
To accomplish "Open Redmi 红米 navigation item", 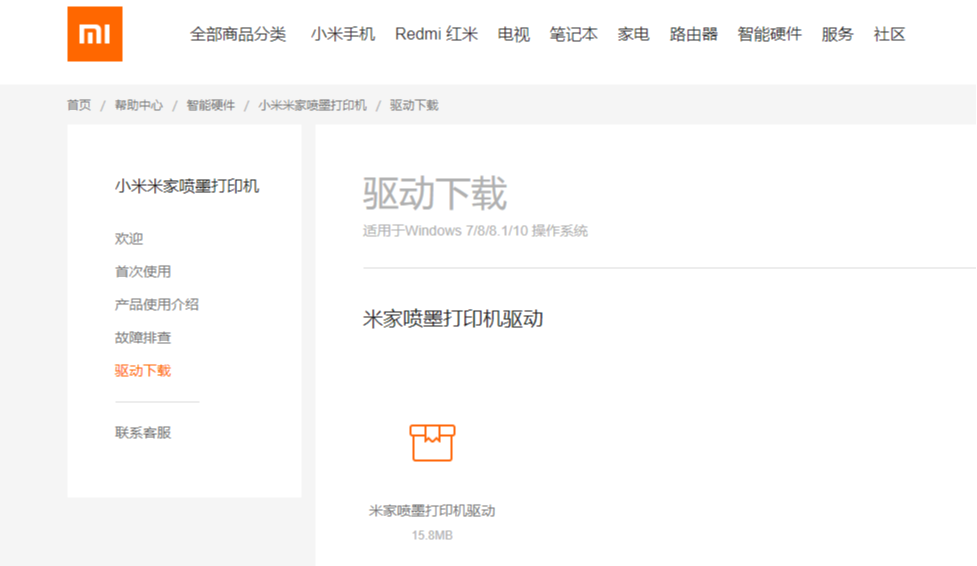I will click(436, 34).
